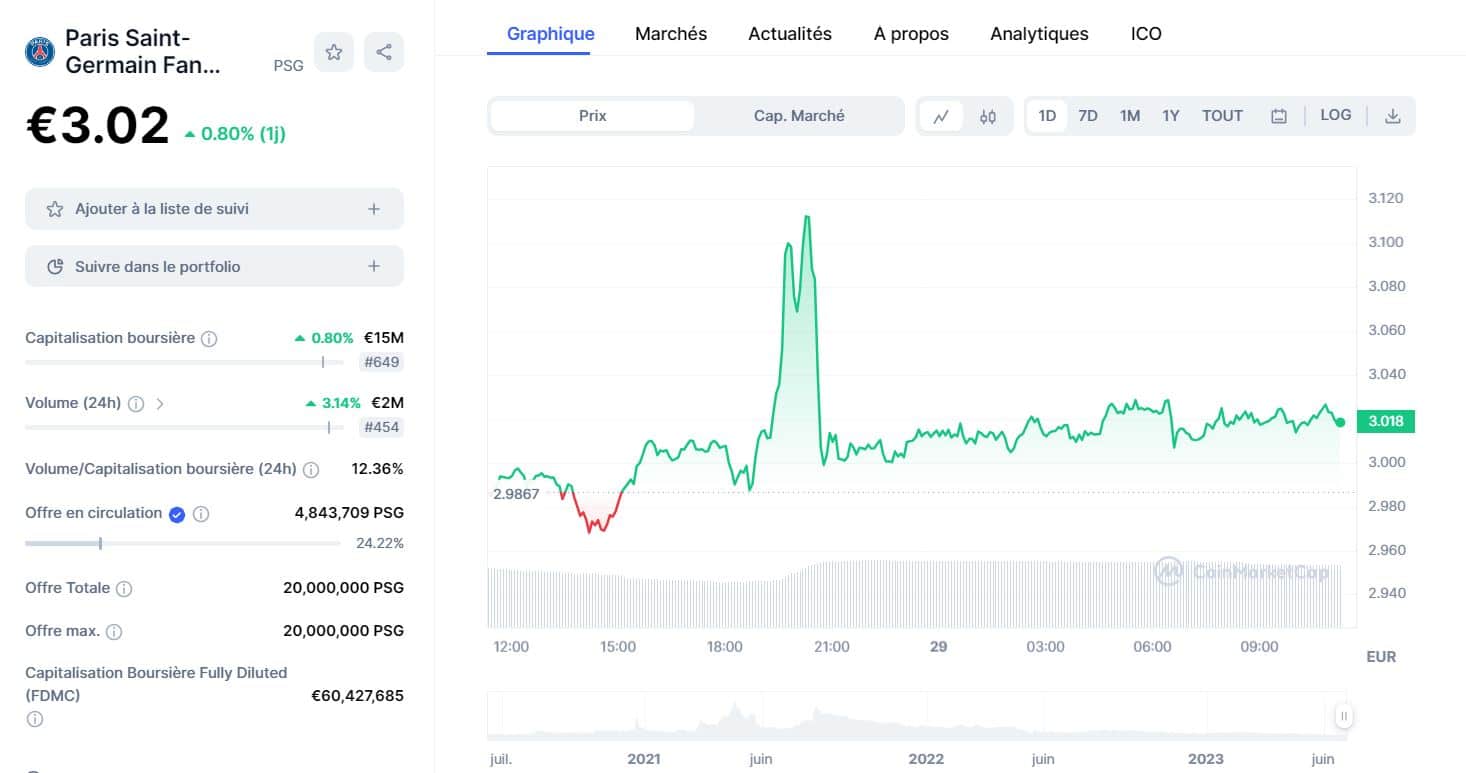Show info for Volume (24h)
This screenshot has width=1466, height=773.
tap(136, 404)
